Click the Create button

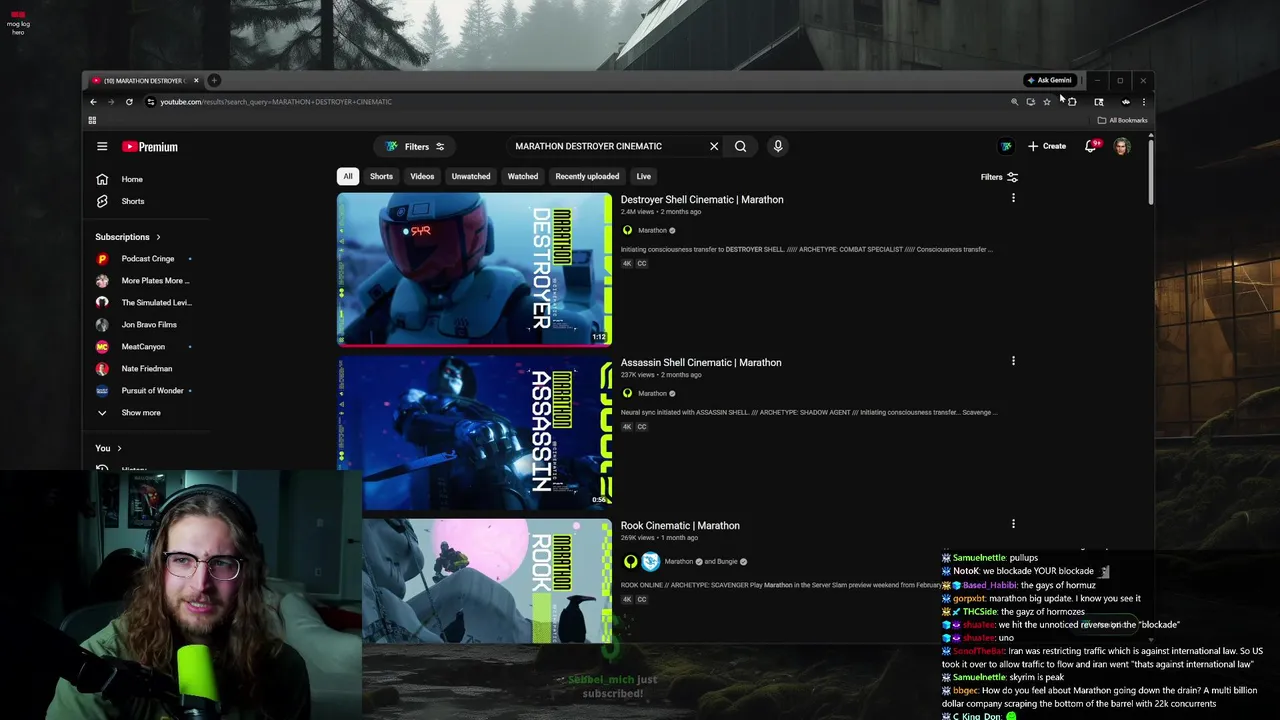pos(1047,146)
